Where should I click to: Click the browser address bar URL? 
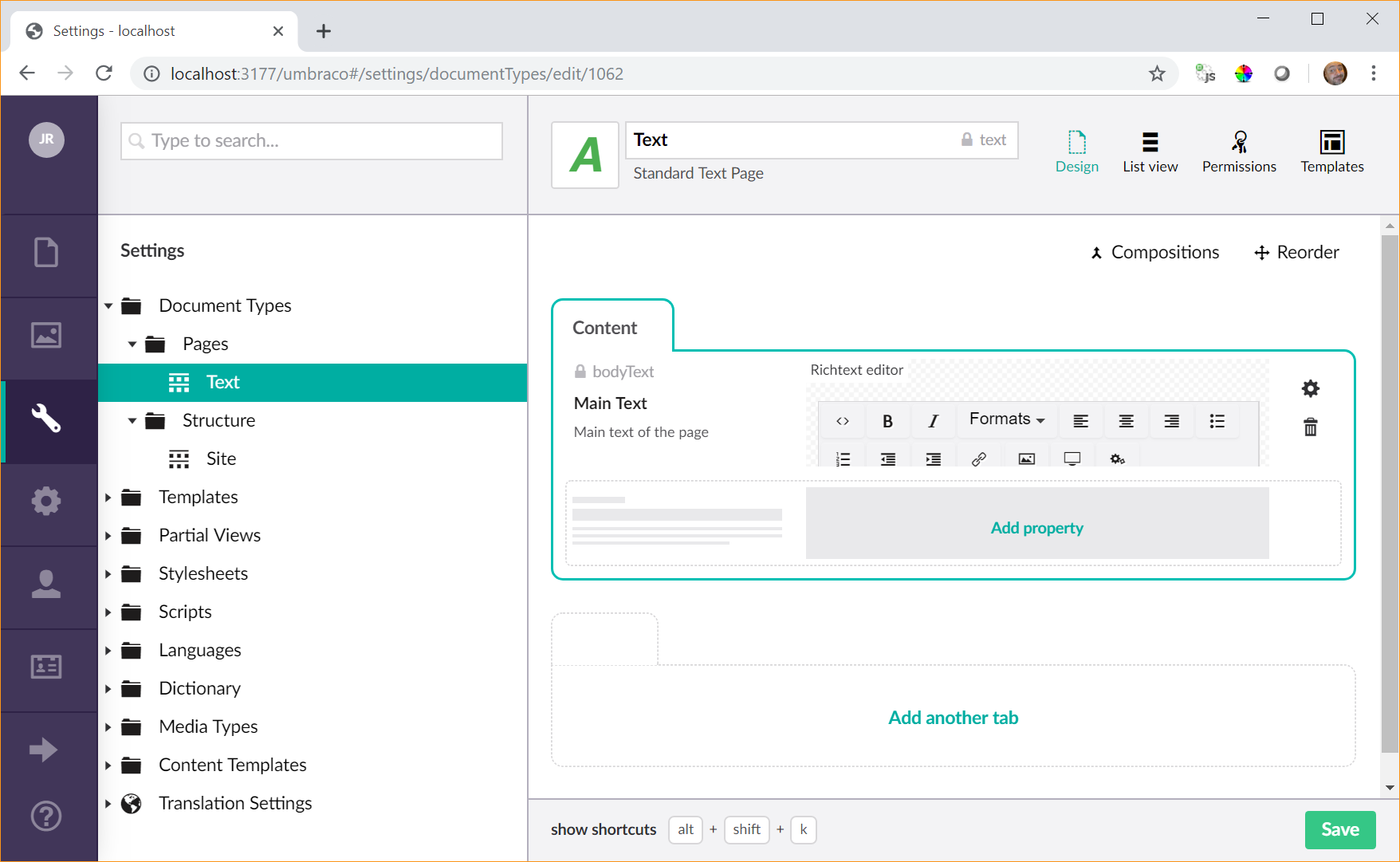tap(397, 74)
